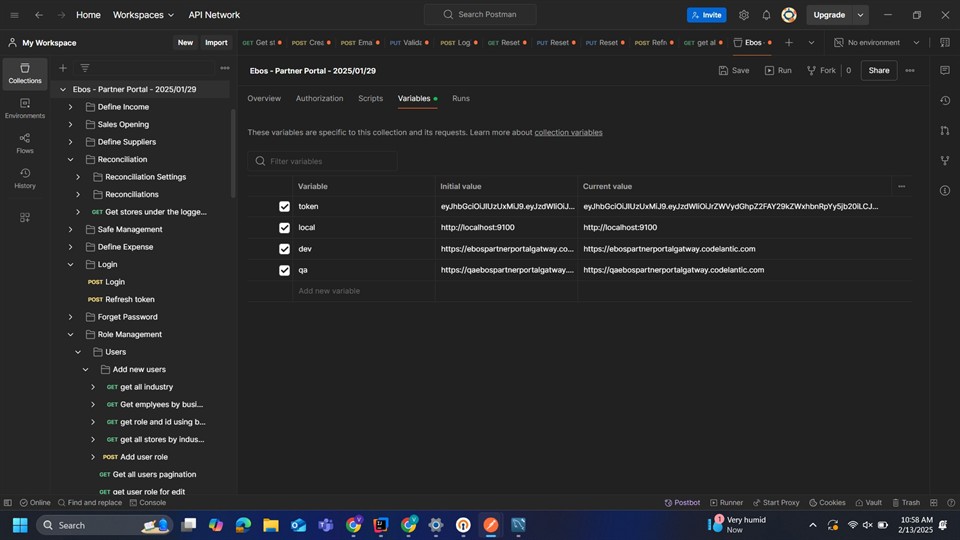
Task: Disable the qa variable checkbox
Action: [284, 270]
